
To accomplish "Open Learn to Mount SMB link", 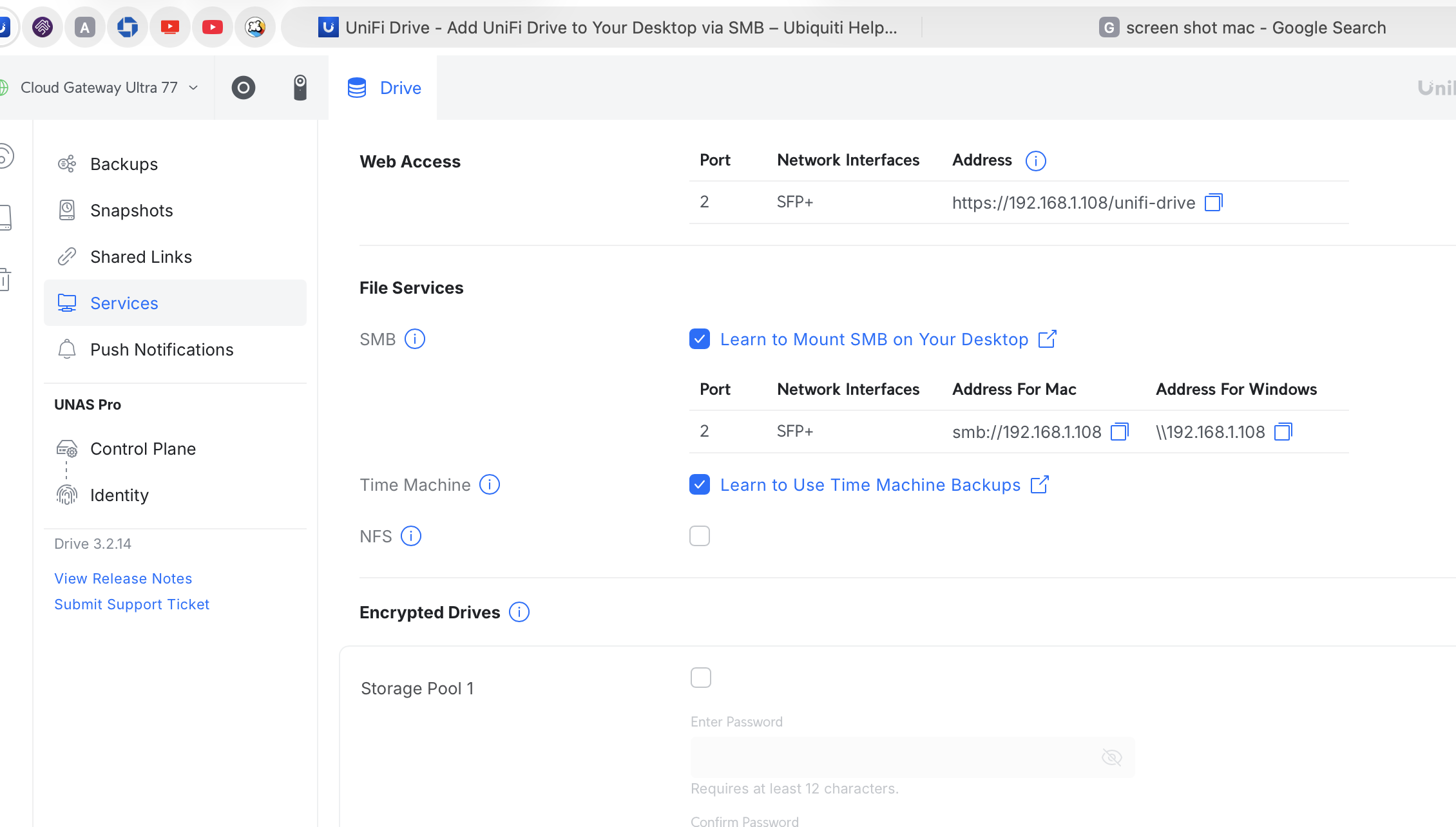I will [x=874, y=339].
